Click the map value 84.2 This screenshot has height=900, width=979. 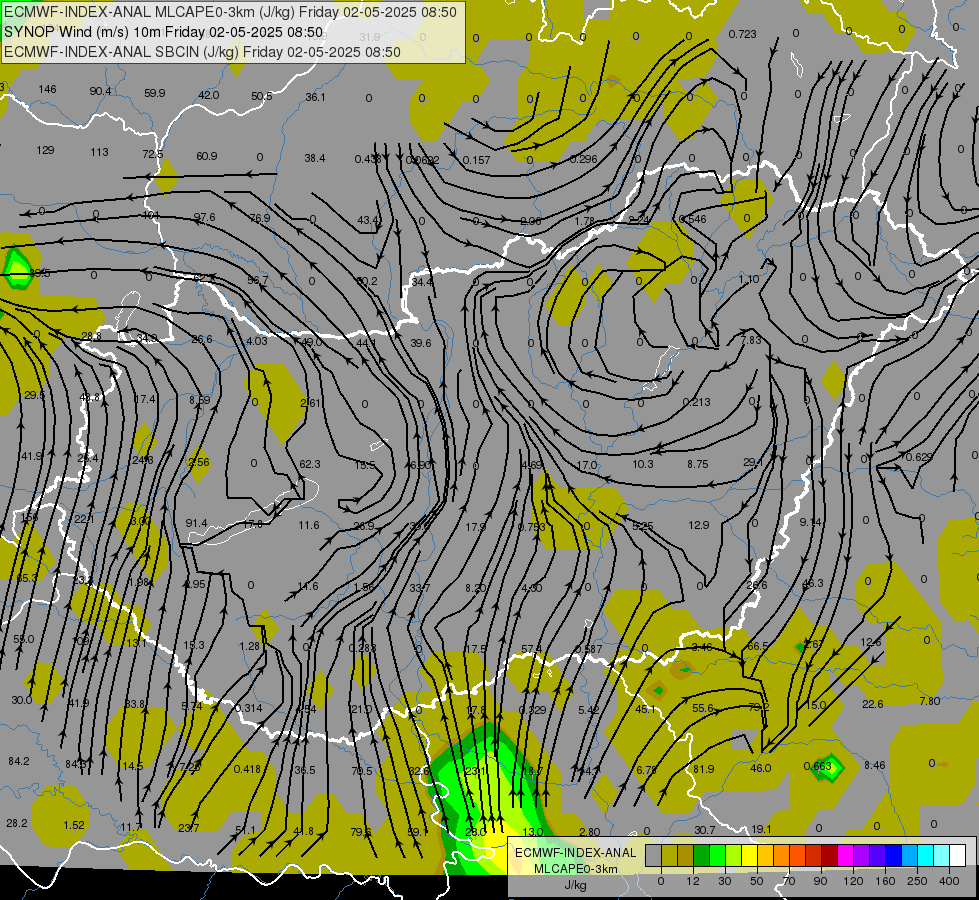pos(19,761)
